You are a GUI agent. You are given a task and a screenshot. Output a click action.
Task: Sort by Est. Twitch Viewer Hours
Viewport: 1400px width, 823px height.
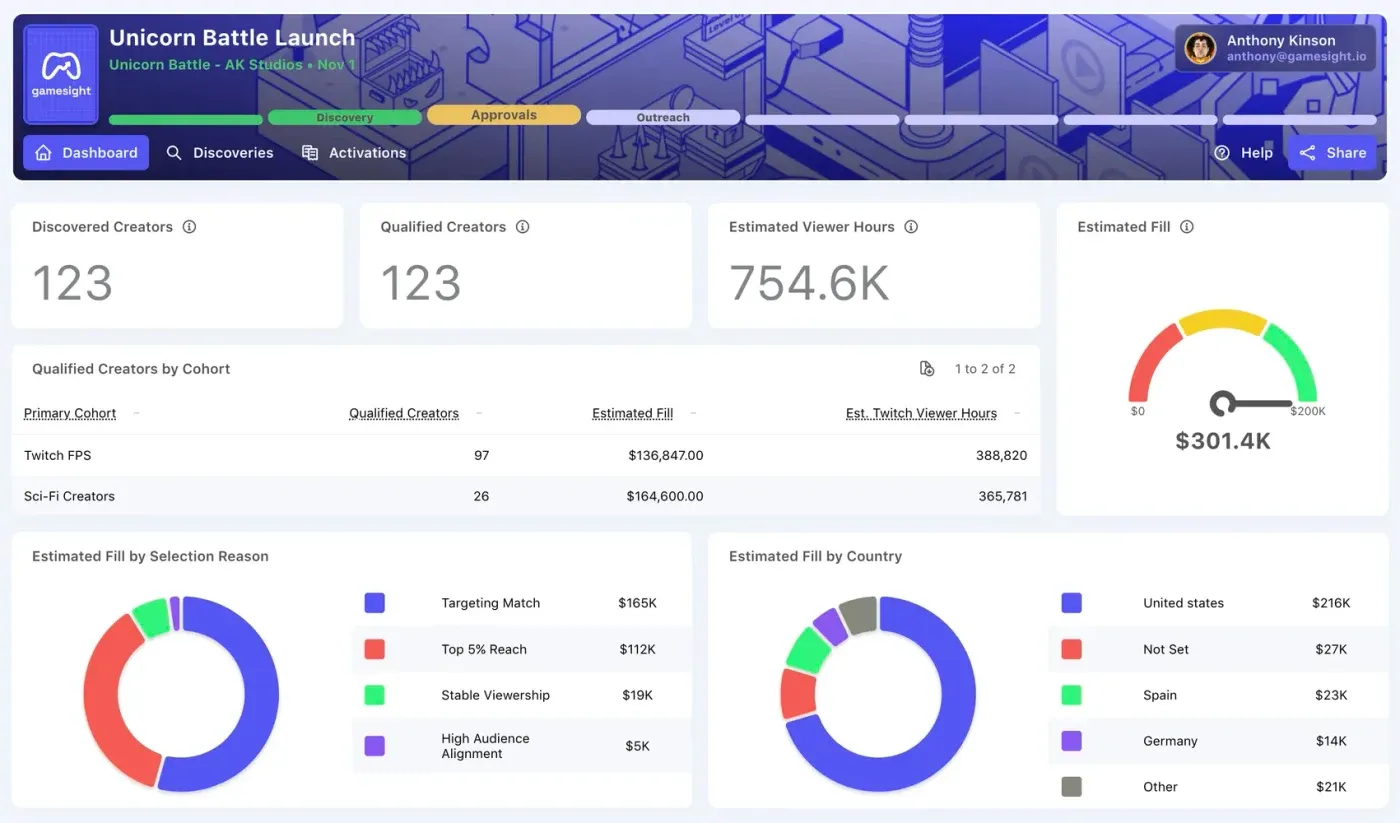[921, 413]
